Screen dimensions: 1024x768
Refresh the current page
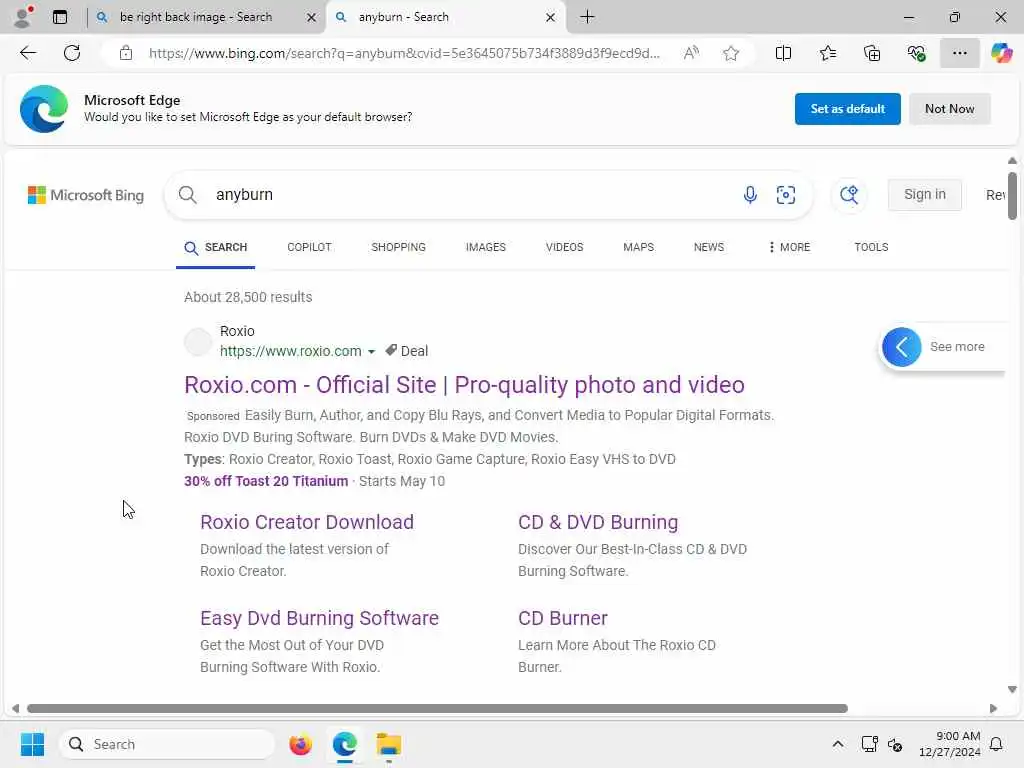[x=72, y=53]
